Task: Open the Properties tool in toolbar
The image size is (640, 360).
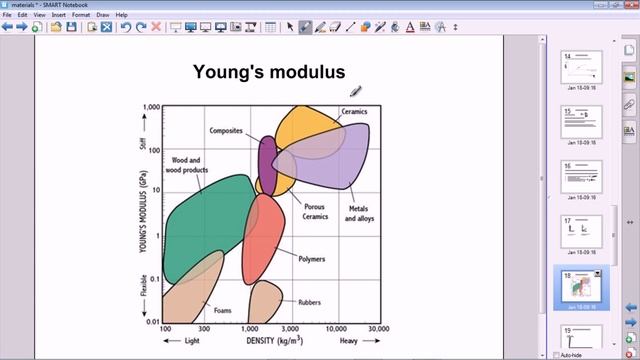Action: tap(425, 27)
